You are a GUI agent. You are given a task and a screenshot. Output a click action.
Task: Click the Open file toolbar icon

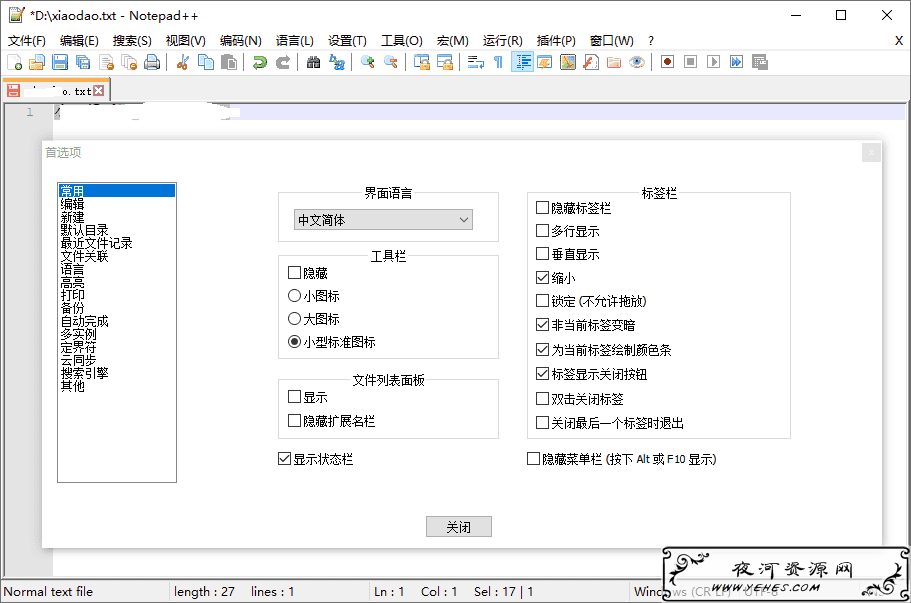pos(37,62)
